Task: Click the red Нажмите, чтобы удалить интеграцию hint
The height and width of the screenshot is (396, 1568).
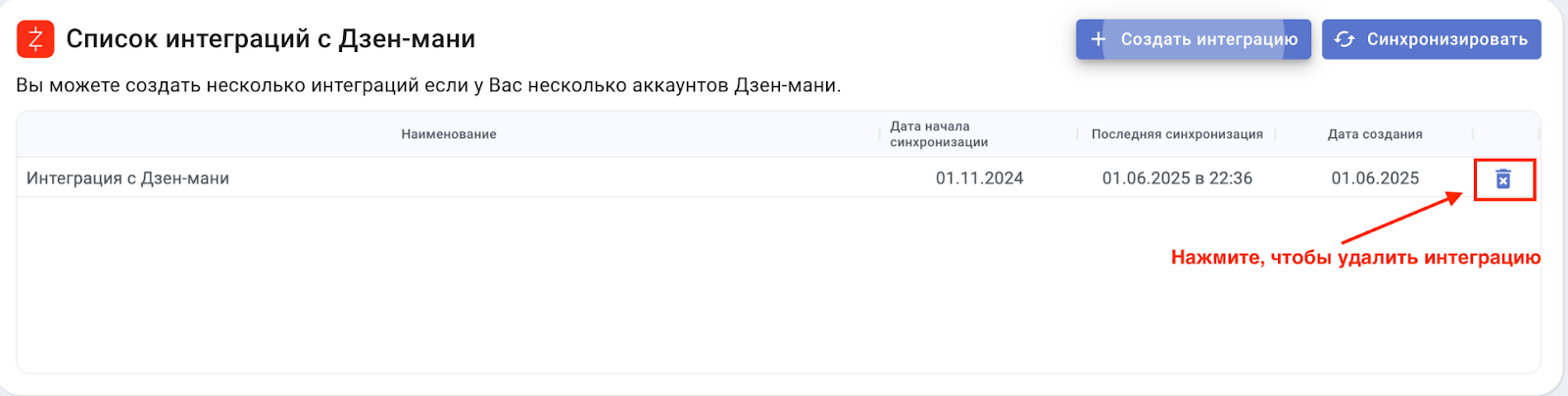Action: [x=1355, y=258]
